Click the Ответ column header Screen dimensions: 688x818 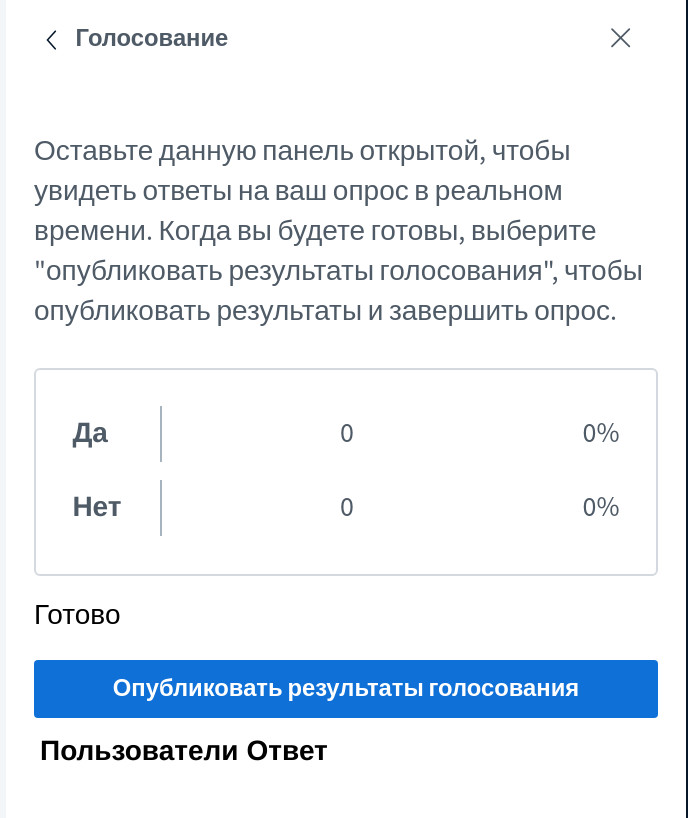pyautogui.click(x=287, y=751)
